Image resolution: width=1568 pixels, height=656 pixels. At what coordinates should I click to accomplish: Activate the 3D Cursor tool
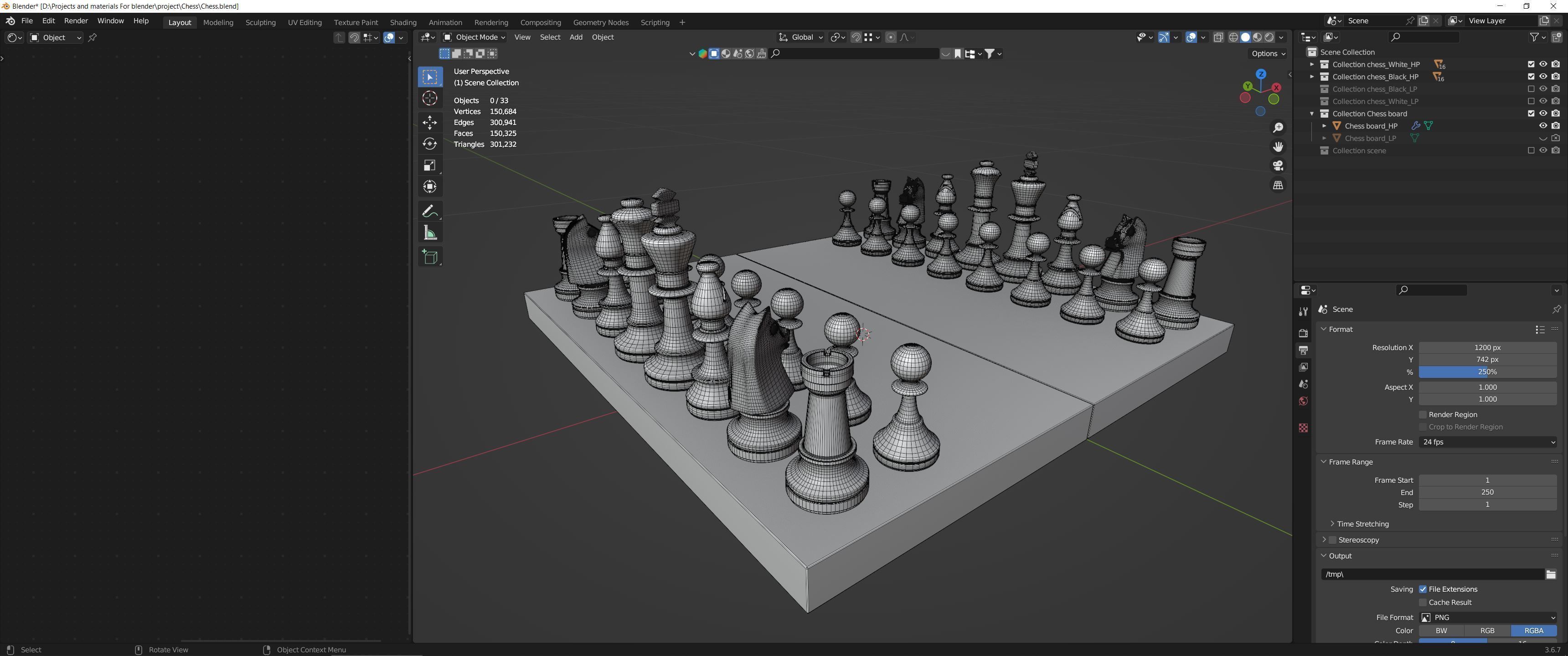430,98
